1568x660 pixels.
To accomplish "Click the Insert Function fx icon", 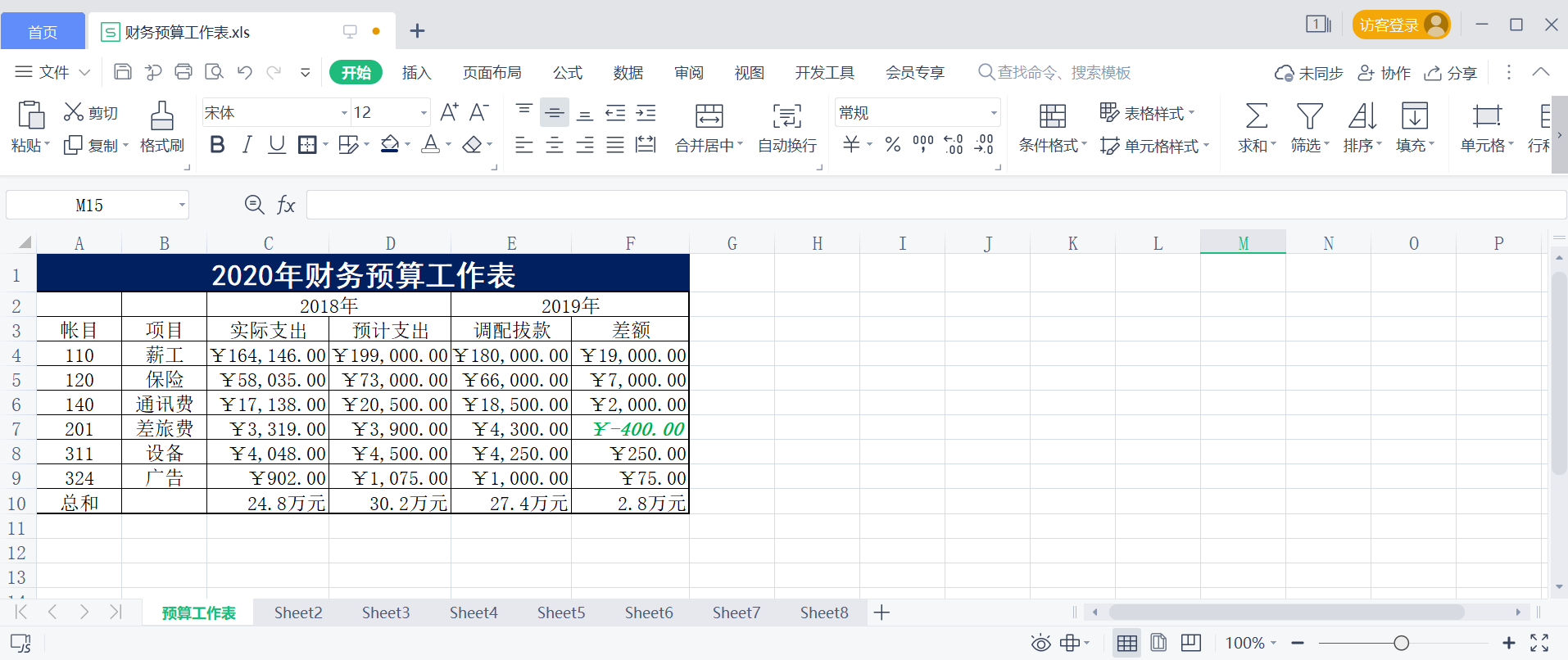I will click(x=286, y=205).
